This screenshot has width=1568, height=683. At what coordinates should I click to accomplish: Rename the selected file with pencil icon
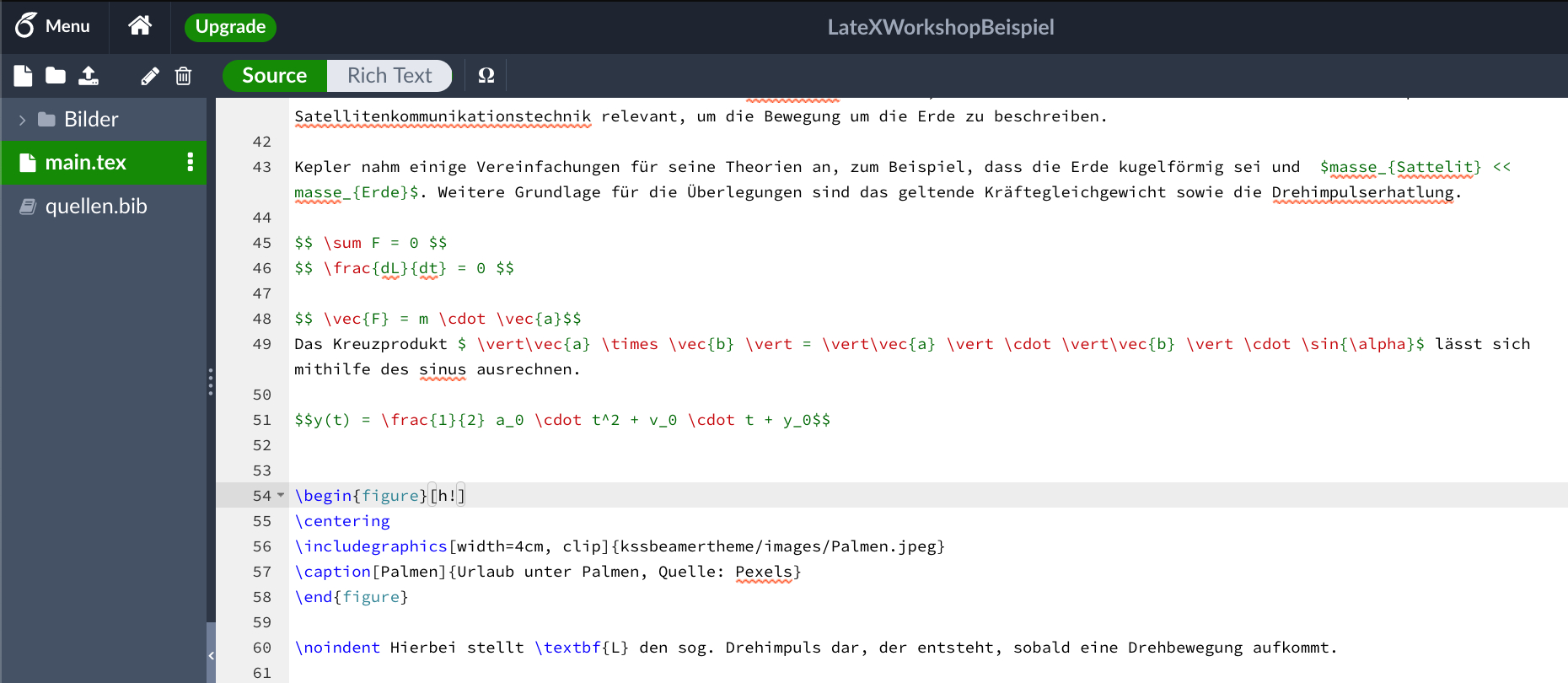coord(149,77)
